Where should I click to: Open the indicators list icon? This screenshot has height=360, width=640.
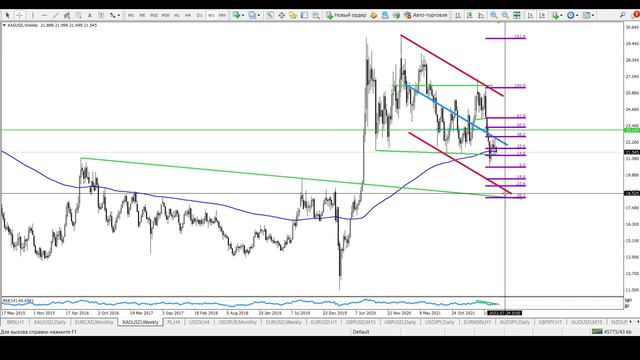[555, 15]
